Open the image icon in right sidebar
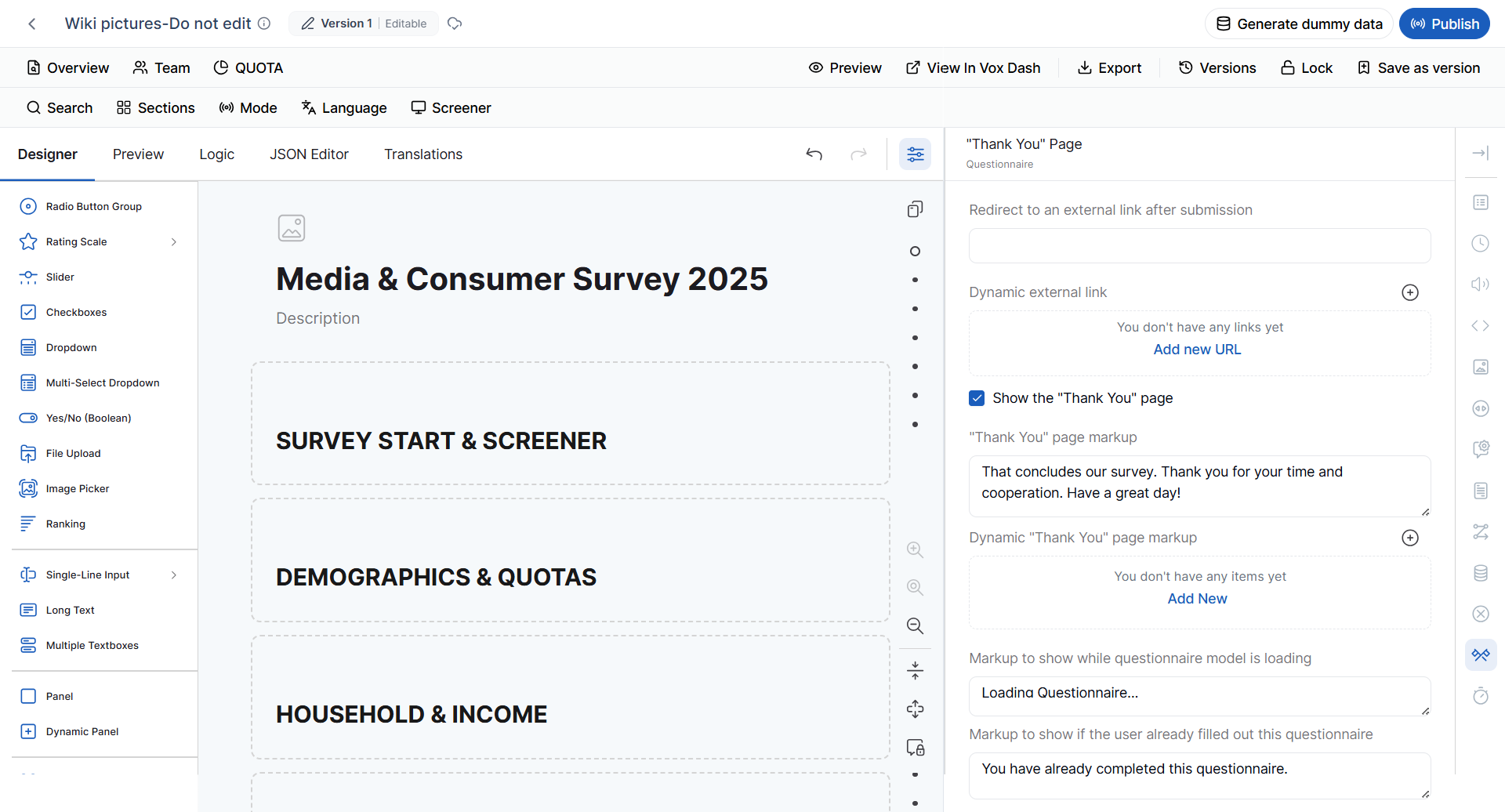Image resolution: width=1505 pixels, height=812 pixels. (1481, 367)
